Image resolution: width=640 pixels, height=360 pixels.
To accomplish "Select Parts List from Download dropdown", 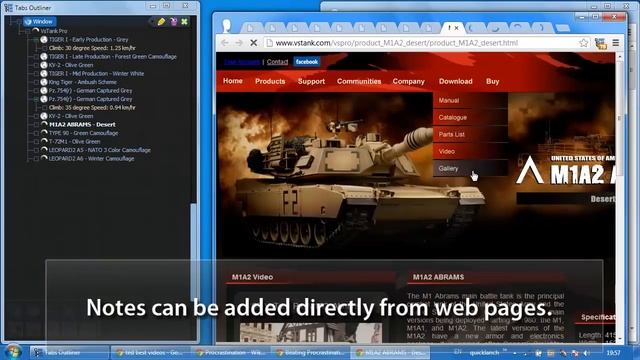I will point(470,134).
